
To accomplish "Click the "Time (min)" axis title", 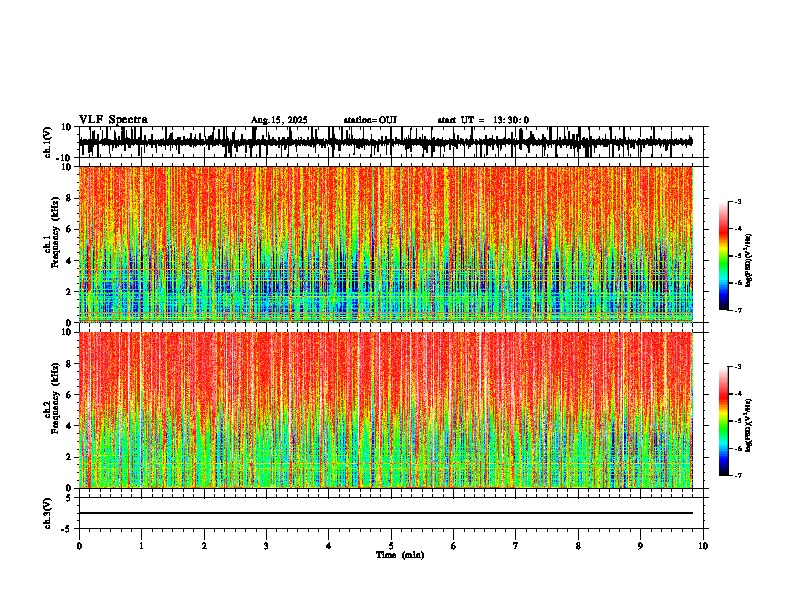I will [400, 555].
